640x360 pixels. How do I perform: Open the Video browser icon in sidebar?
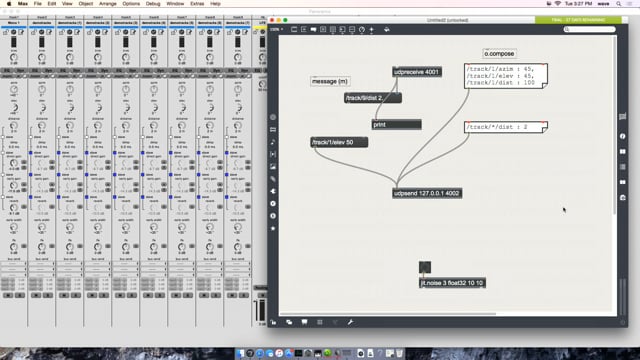point(273,154)
